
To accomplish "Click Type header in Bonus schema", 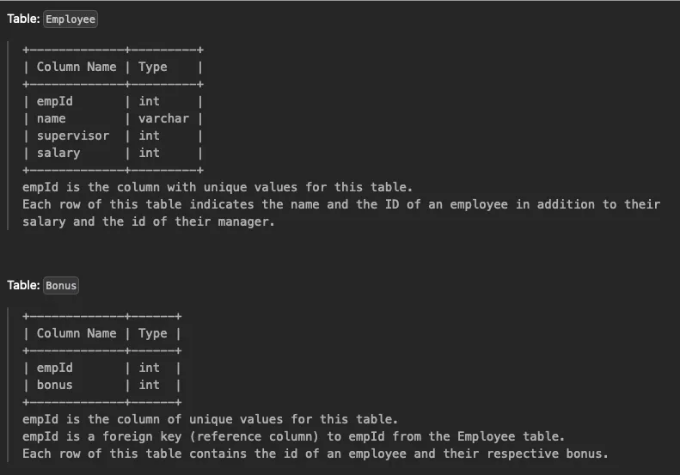I will [153, 334].
